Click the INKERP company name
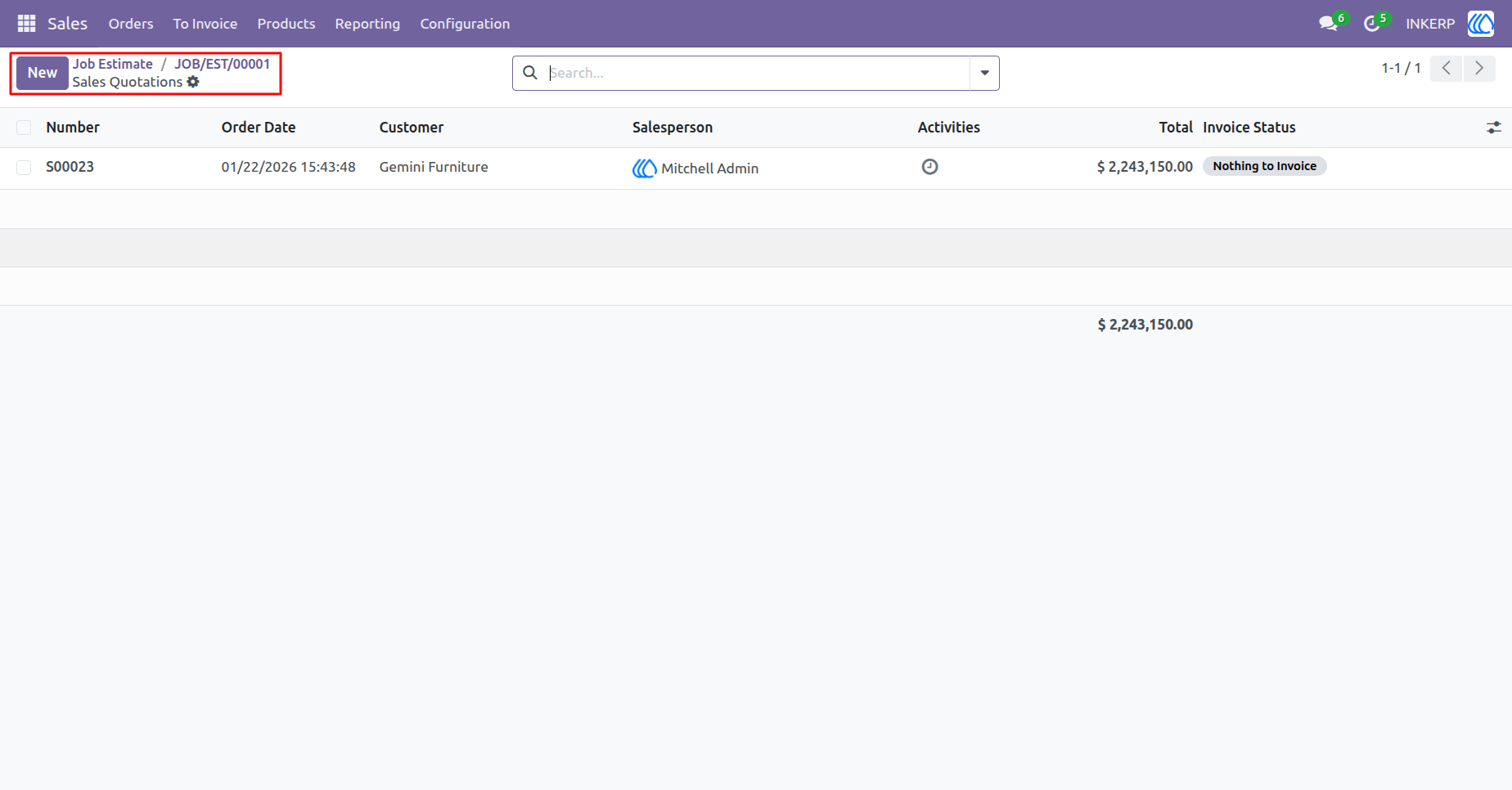This screenshot has height=790, width=1512. pos(1430,24)
